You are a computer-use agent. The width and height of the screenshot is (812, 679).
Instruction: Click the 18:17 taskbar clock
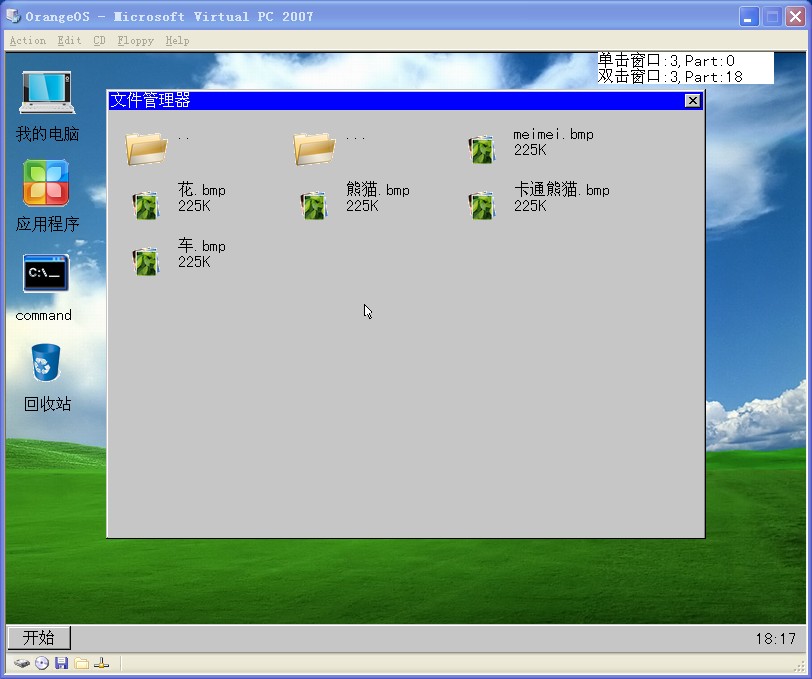click(x=775, y=639)
